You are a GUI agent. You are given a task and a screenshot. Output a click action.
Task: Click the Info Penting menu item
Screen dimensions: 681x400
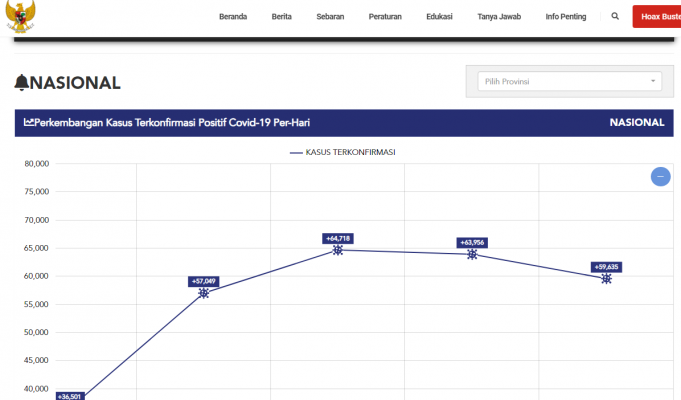[567, 17]
